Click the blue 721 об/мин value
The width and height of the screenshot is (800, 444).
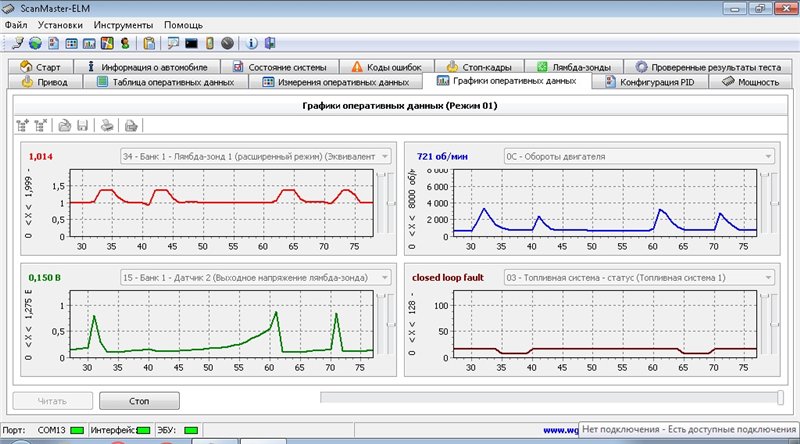[x=442, y=157]
